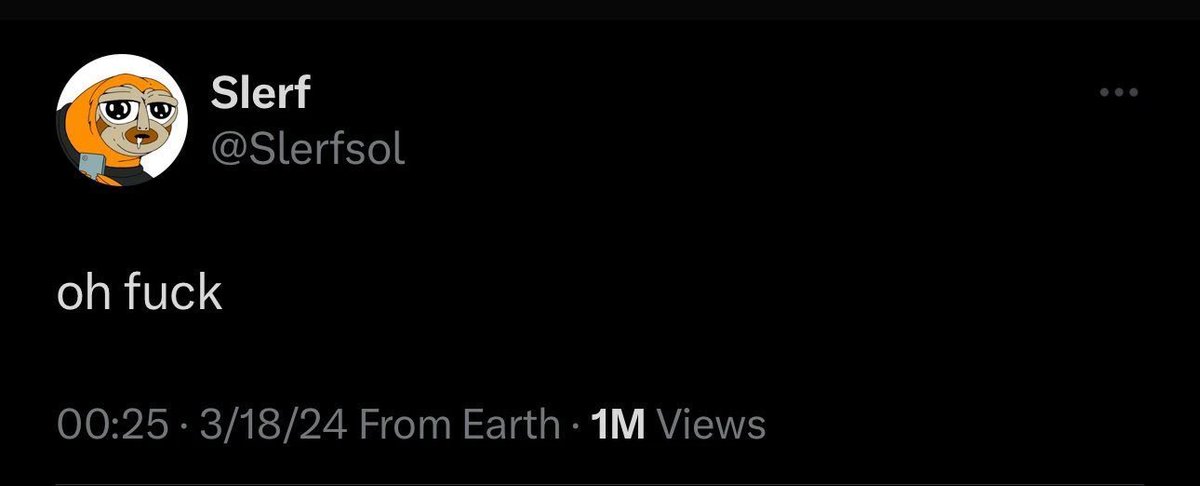Click the divider line below the metadata
The image size is (1200, 486).
pos(600,484)
